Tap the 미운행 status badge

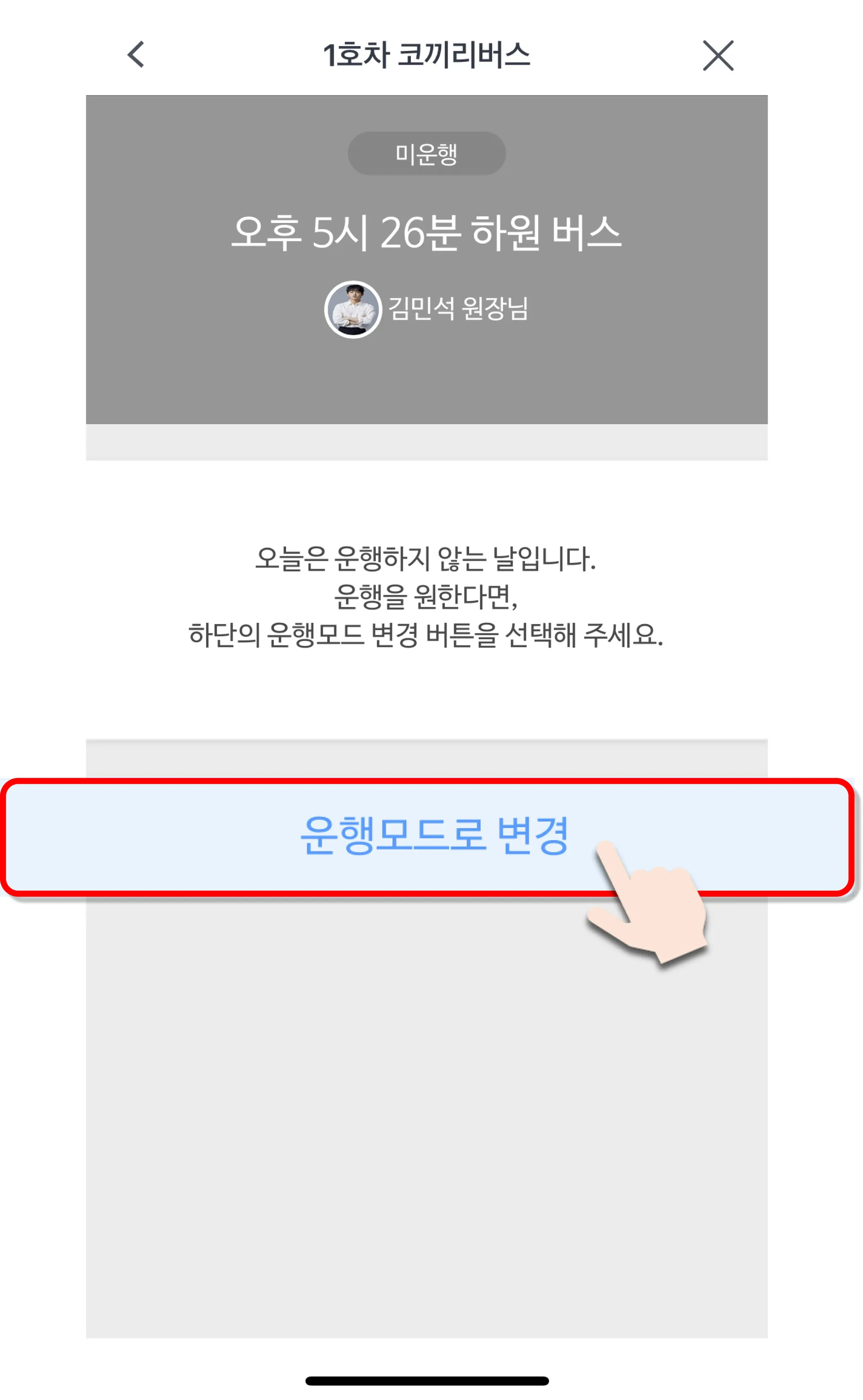tap(426, 153)
